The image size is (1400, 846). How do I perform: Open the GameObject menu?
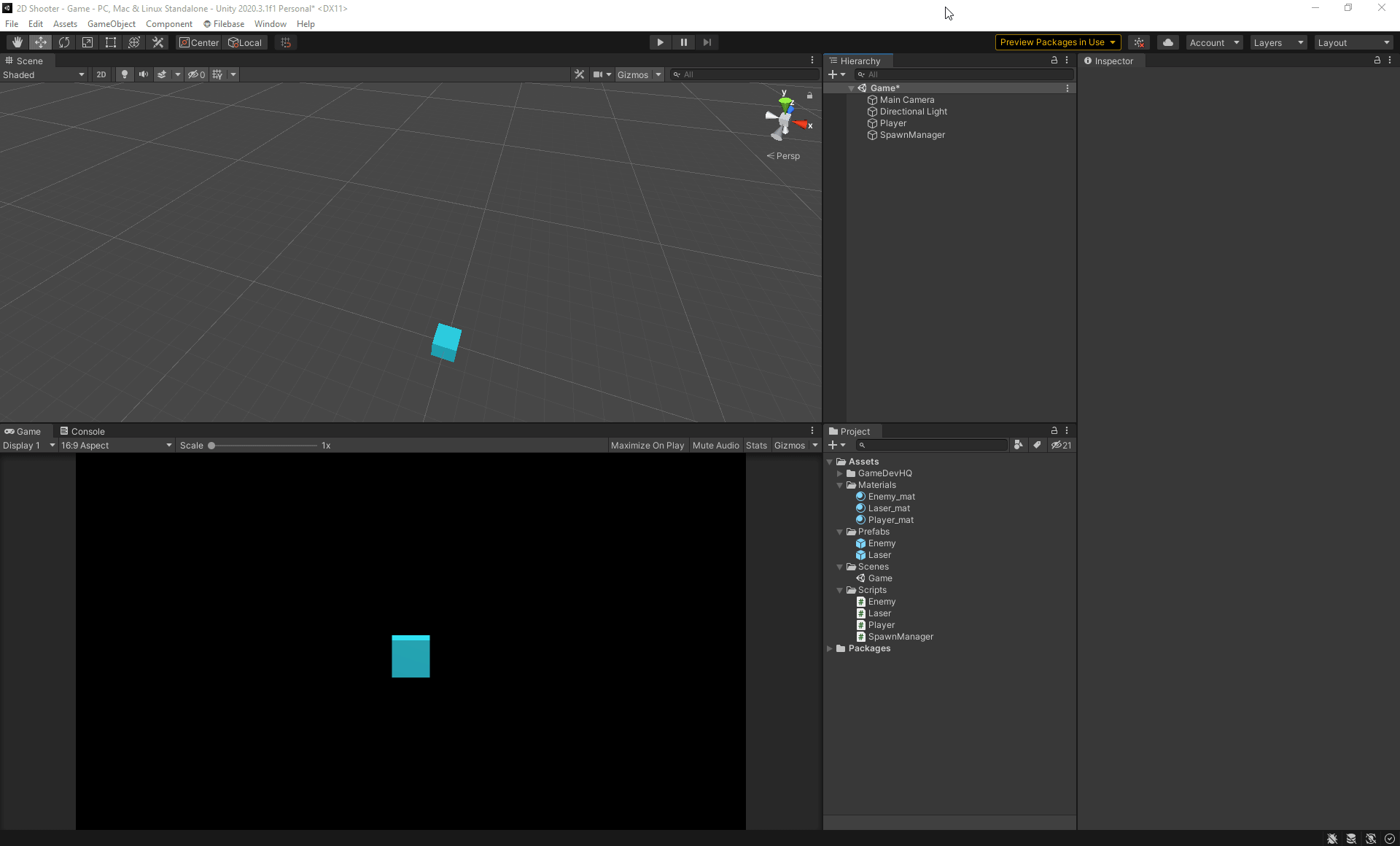(111, 24)
